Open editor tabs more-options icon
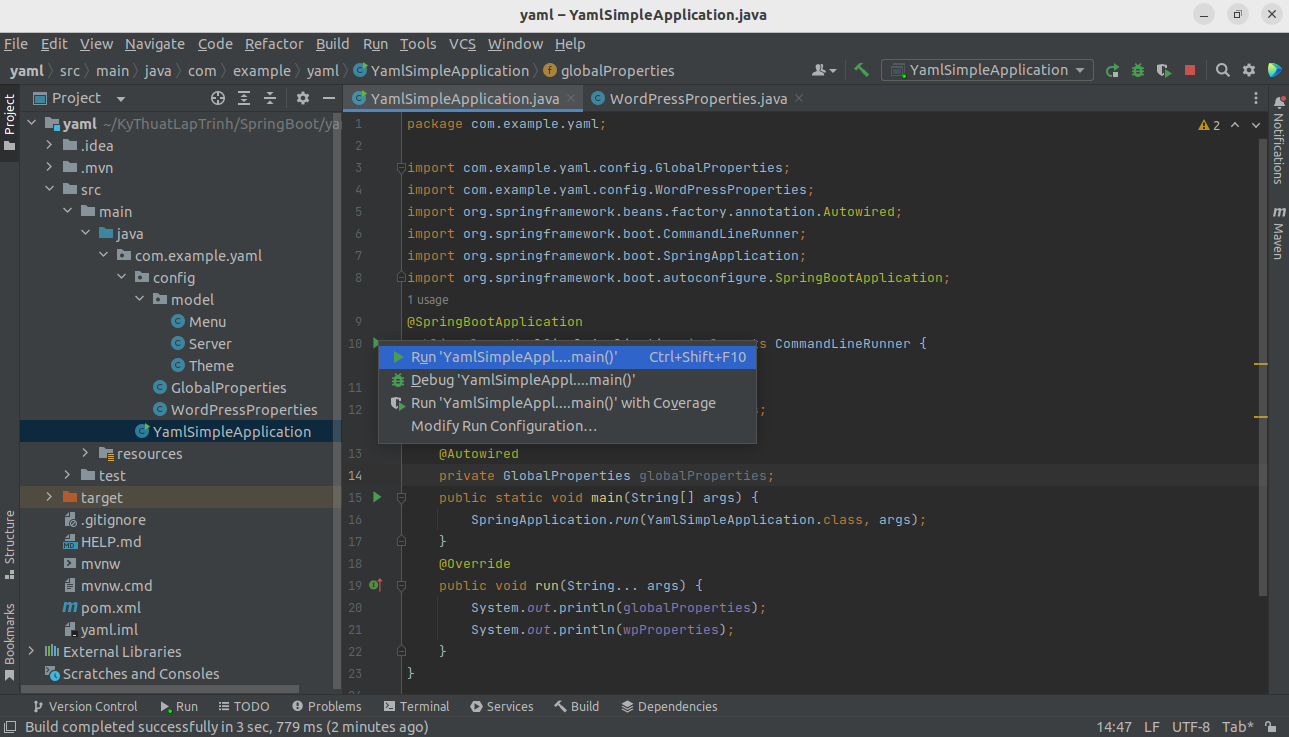This screenshot has height=737, width=1289. pos(1257,98)
